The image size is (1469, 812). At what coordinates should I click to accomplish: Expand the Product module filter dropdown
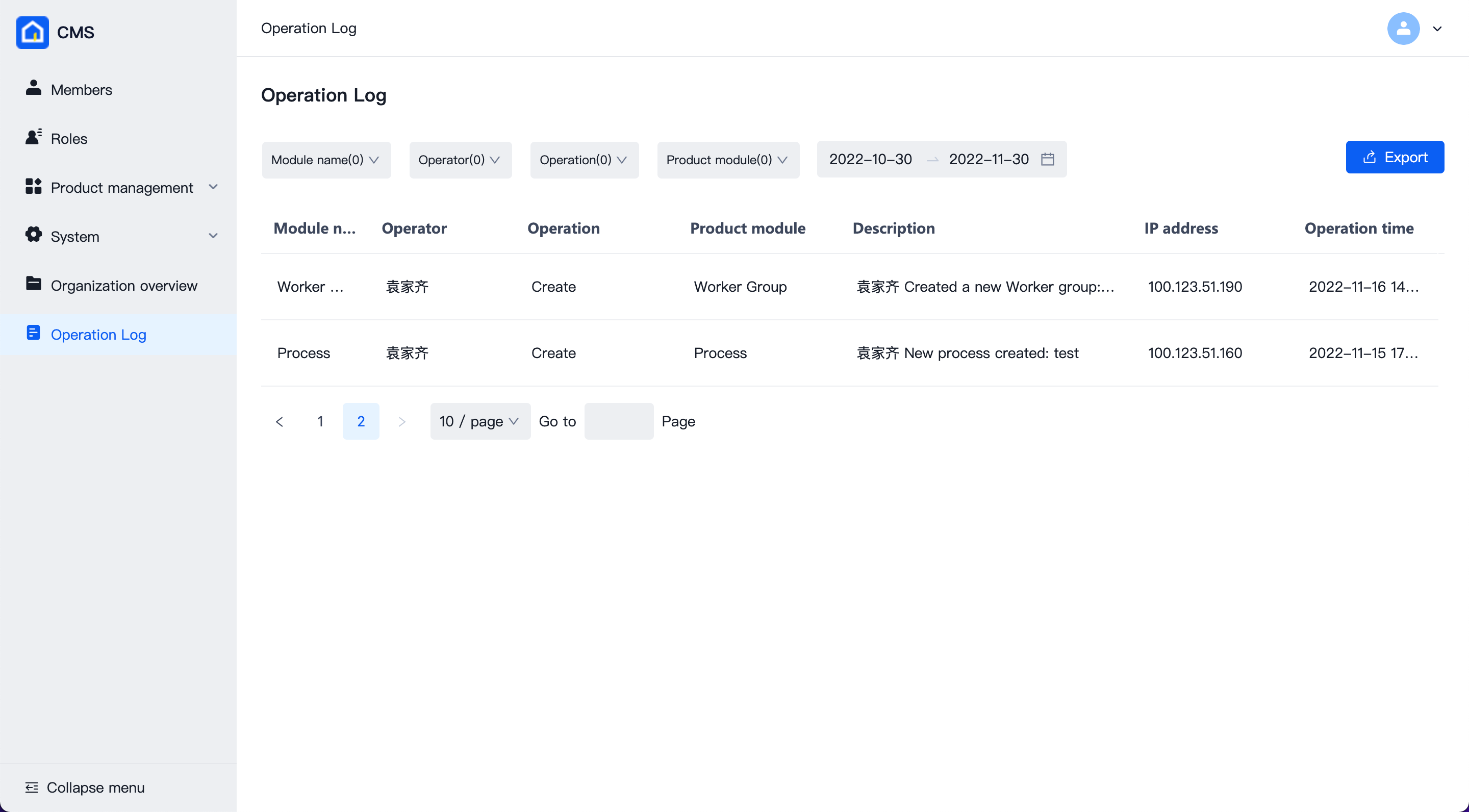coord(727,159)
